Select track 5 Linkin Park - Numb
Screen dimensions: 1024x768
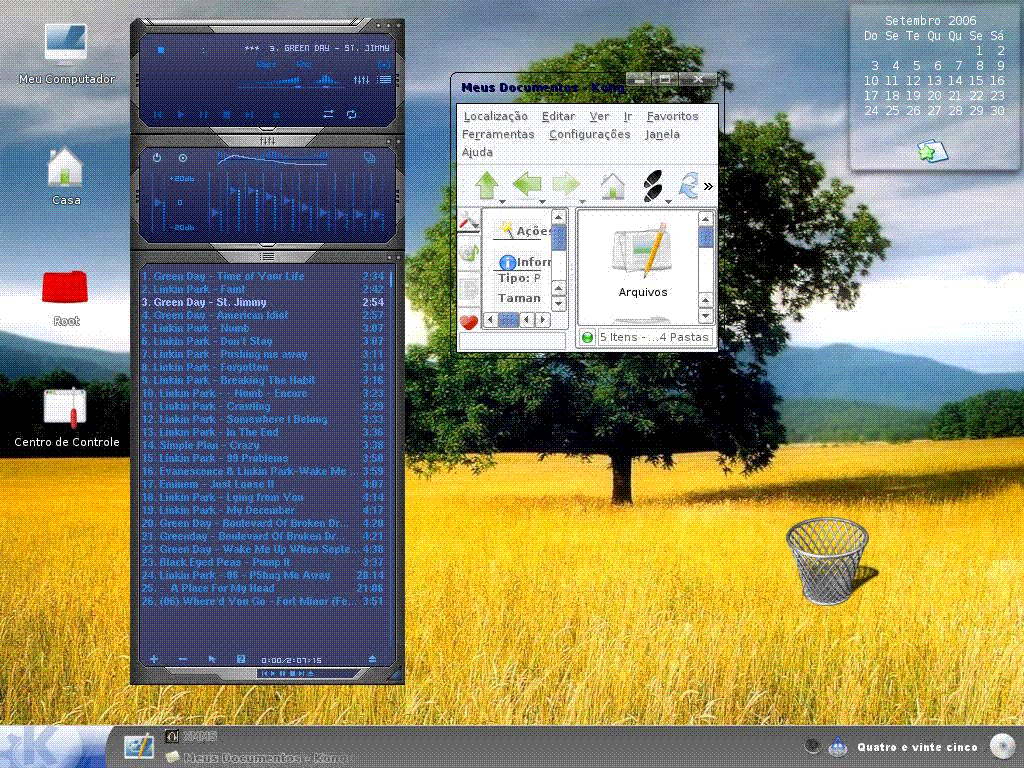point(263,328)
